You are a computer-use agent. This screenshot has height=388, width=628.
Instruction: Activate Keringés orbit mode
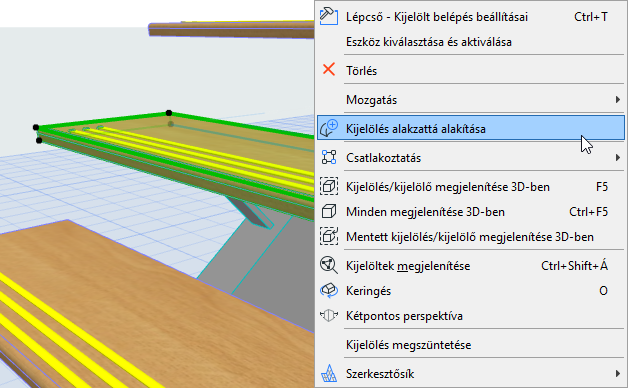tap(471, 290)
